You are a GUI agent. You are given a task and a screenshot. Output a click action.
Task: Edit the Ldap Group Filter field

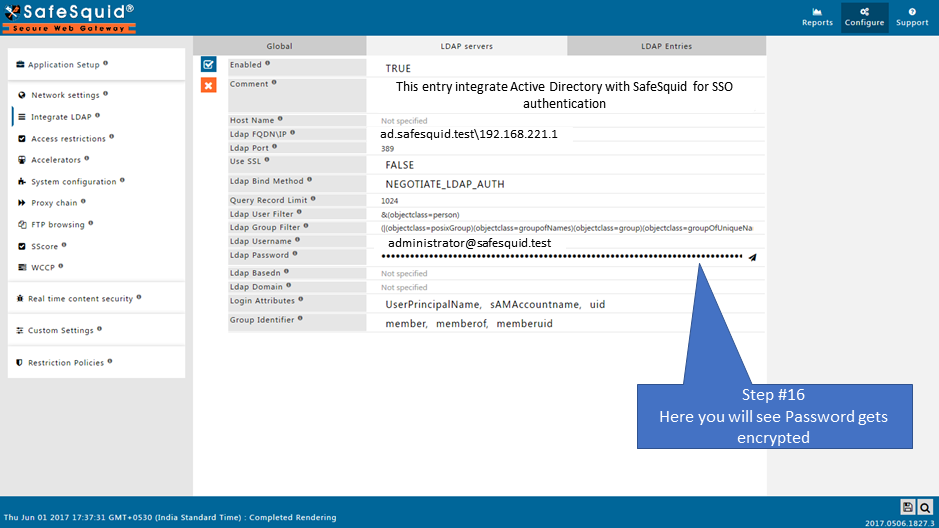[x=566, y=227]
